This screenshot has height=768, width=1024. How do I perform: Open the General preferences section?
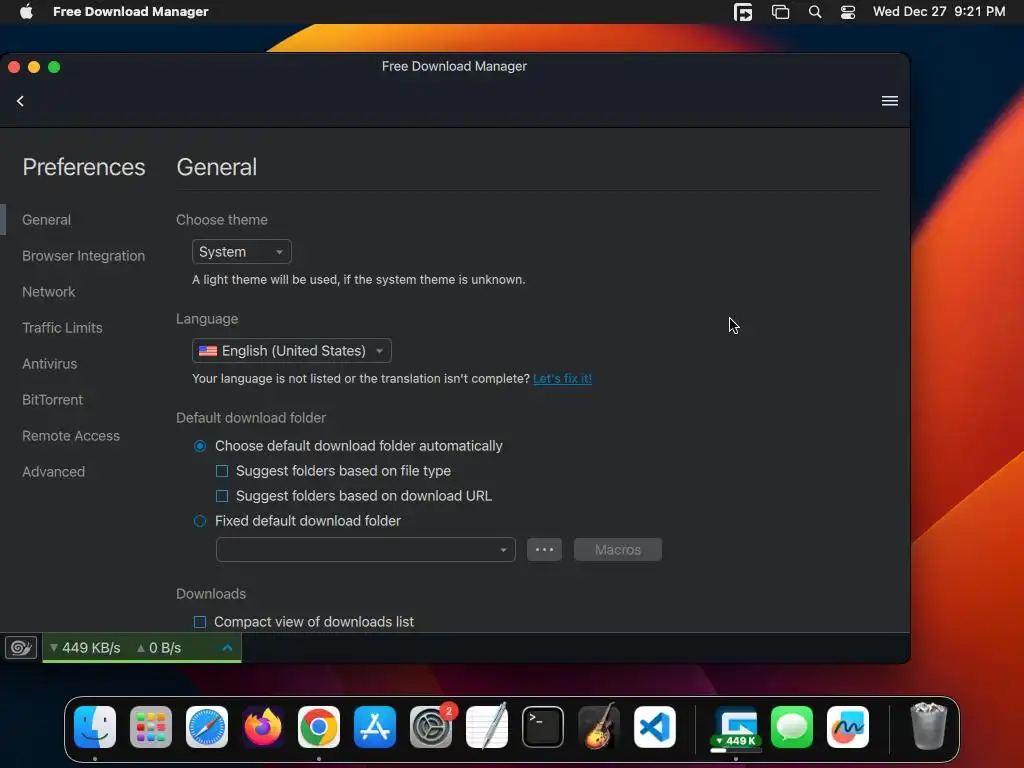tap(46, 219)
